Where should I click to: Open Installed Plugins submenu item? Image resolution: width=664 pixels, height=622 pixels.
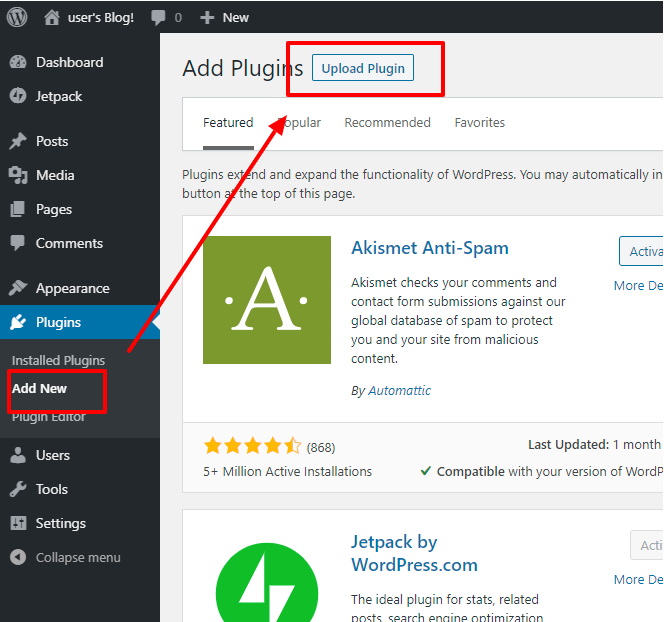coord(58,360)
